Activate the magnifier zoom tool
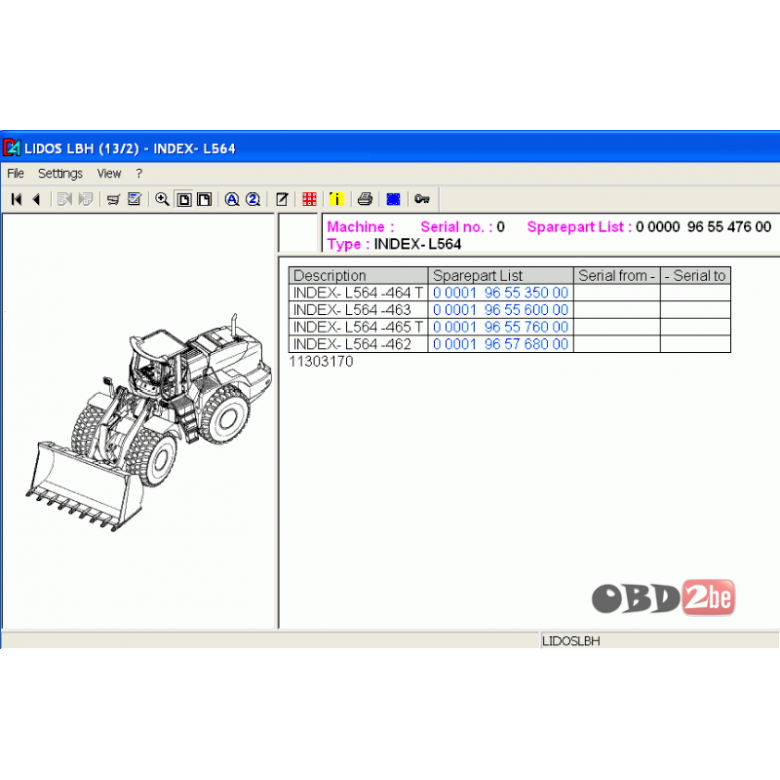The width and height of the screenshot is (780, 780). (162, 199)
